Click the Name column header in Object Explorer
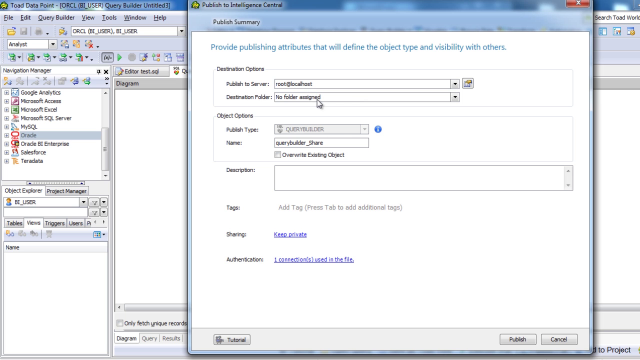Viewport: 640px width, 360px height. point(56,248)
